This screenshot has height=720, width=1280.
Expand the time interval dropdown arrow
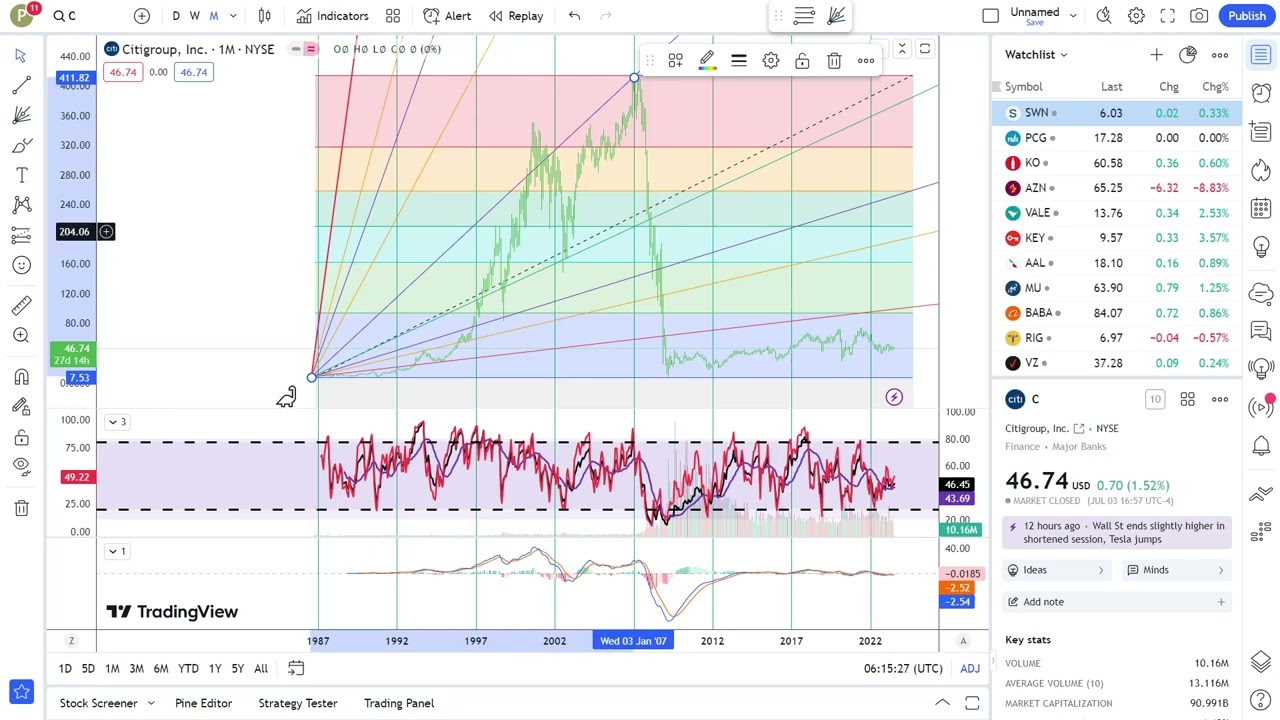click(x=233, y=16)
